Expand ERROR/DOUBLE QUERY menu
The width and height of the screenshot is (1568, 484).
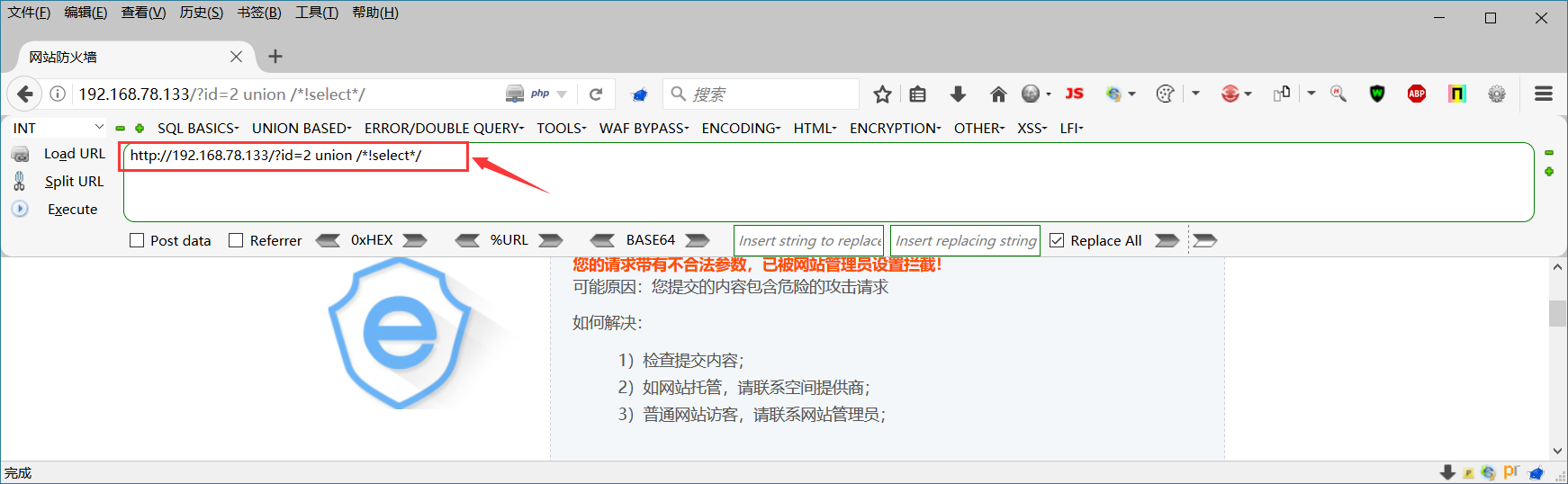pos(444,128)
